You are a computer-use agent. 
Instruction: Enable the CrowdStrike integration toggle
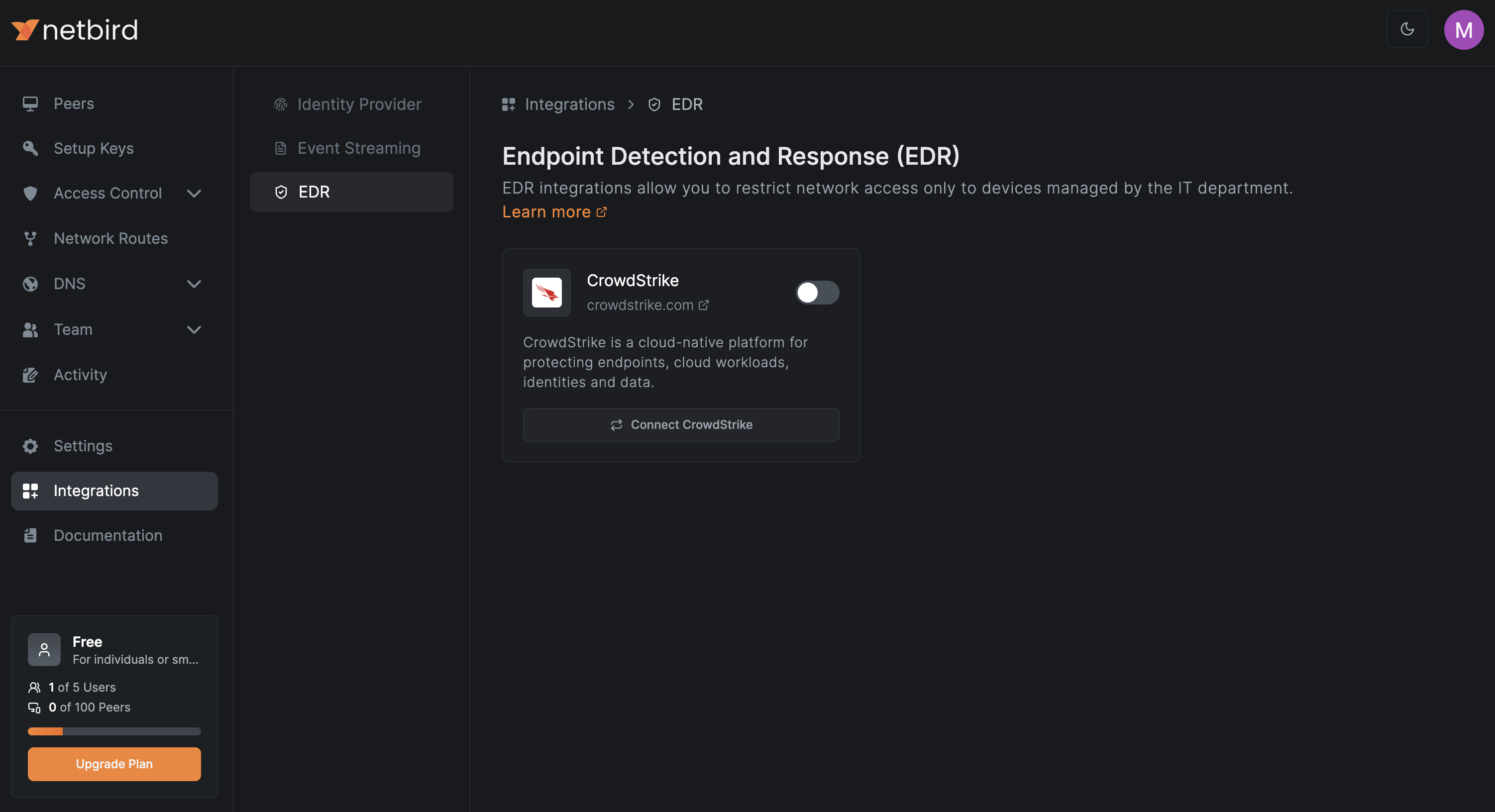(817, 293)
